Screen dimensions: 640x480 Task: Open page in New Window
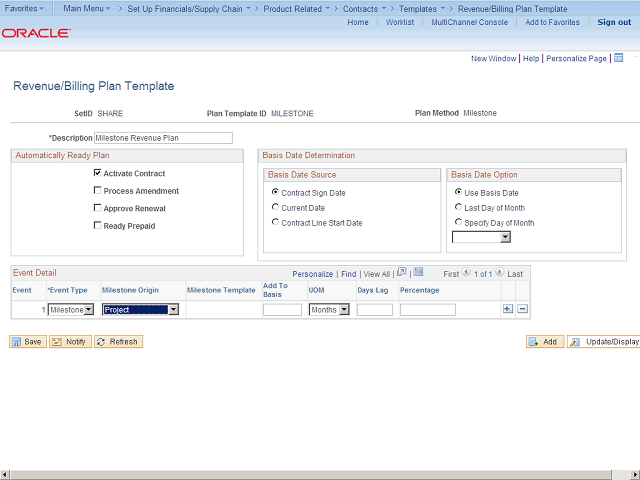[x=493, y=58]
